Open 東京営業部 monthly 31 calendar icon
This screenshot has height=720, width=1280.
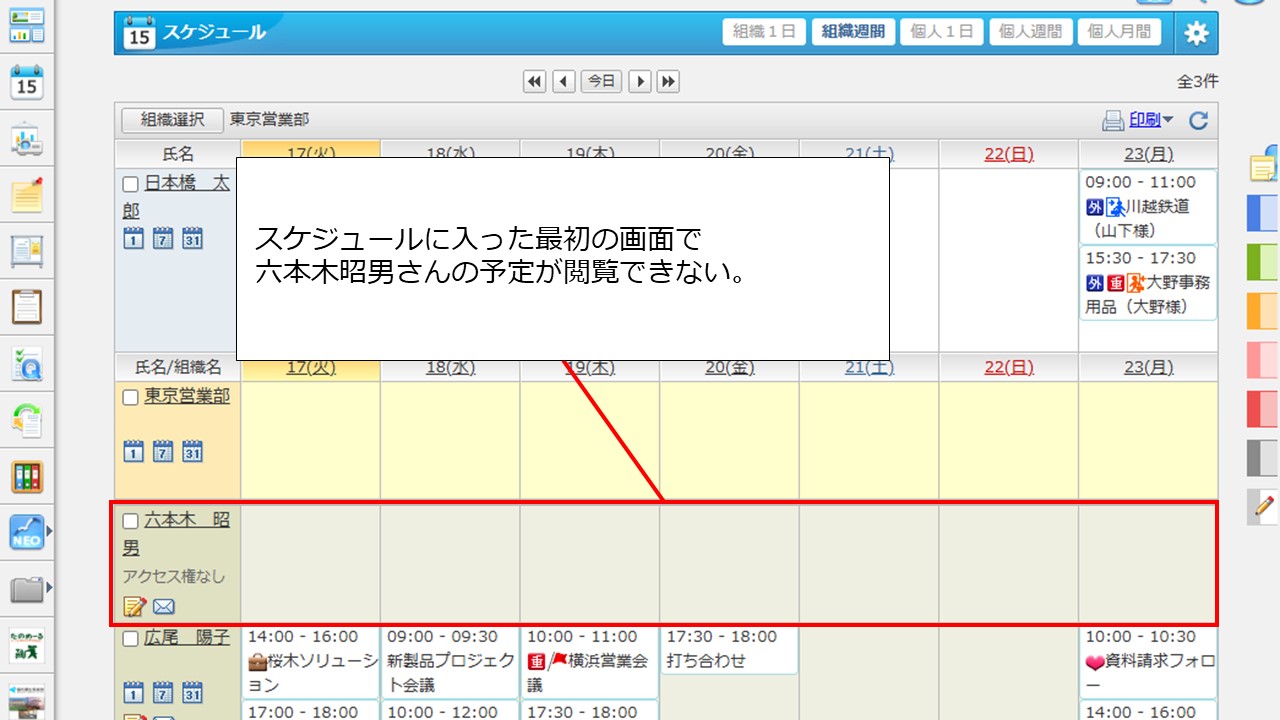pyautogui.click(x=193, y=451)
